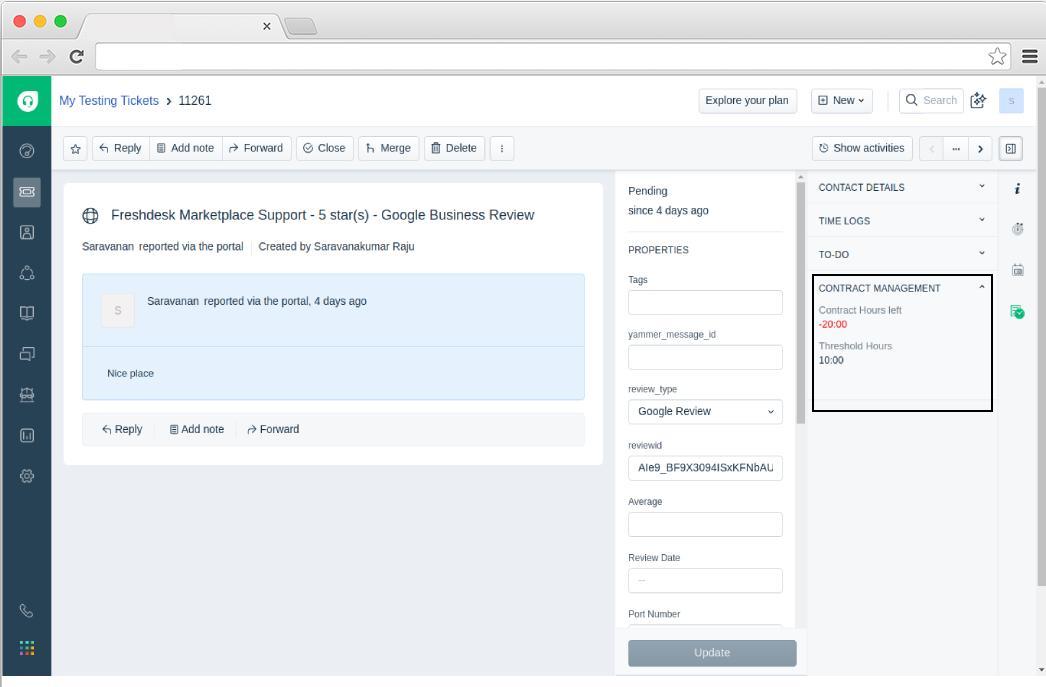Open the Contacts icon in sidebar
The height and width of the screenshot is (687, 1046).
[x=27, y=232]
